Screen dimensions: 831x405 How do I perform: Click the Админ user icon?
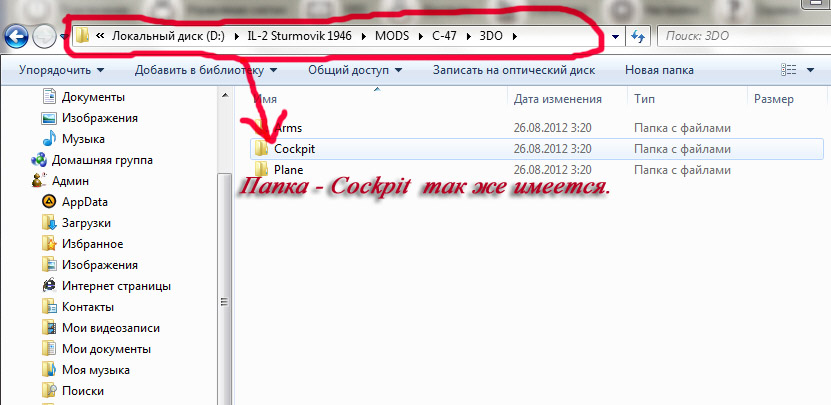pos(39,181)
